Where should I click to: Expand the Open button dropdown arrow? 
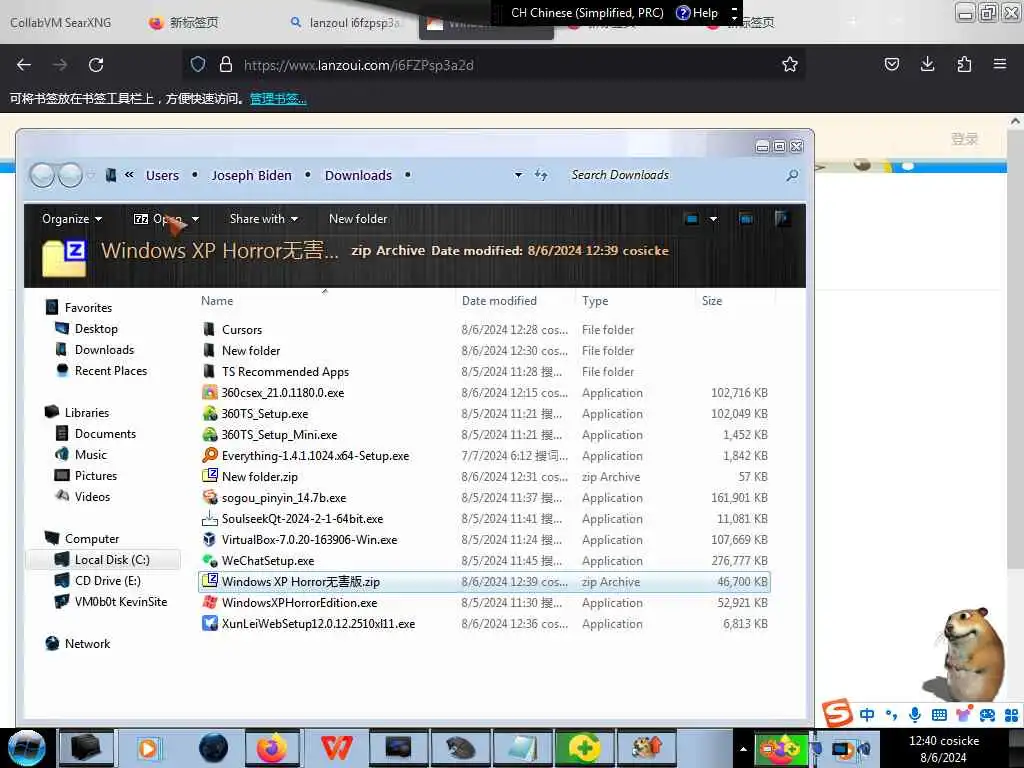pos(195,219)
